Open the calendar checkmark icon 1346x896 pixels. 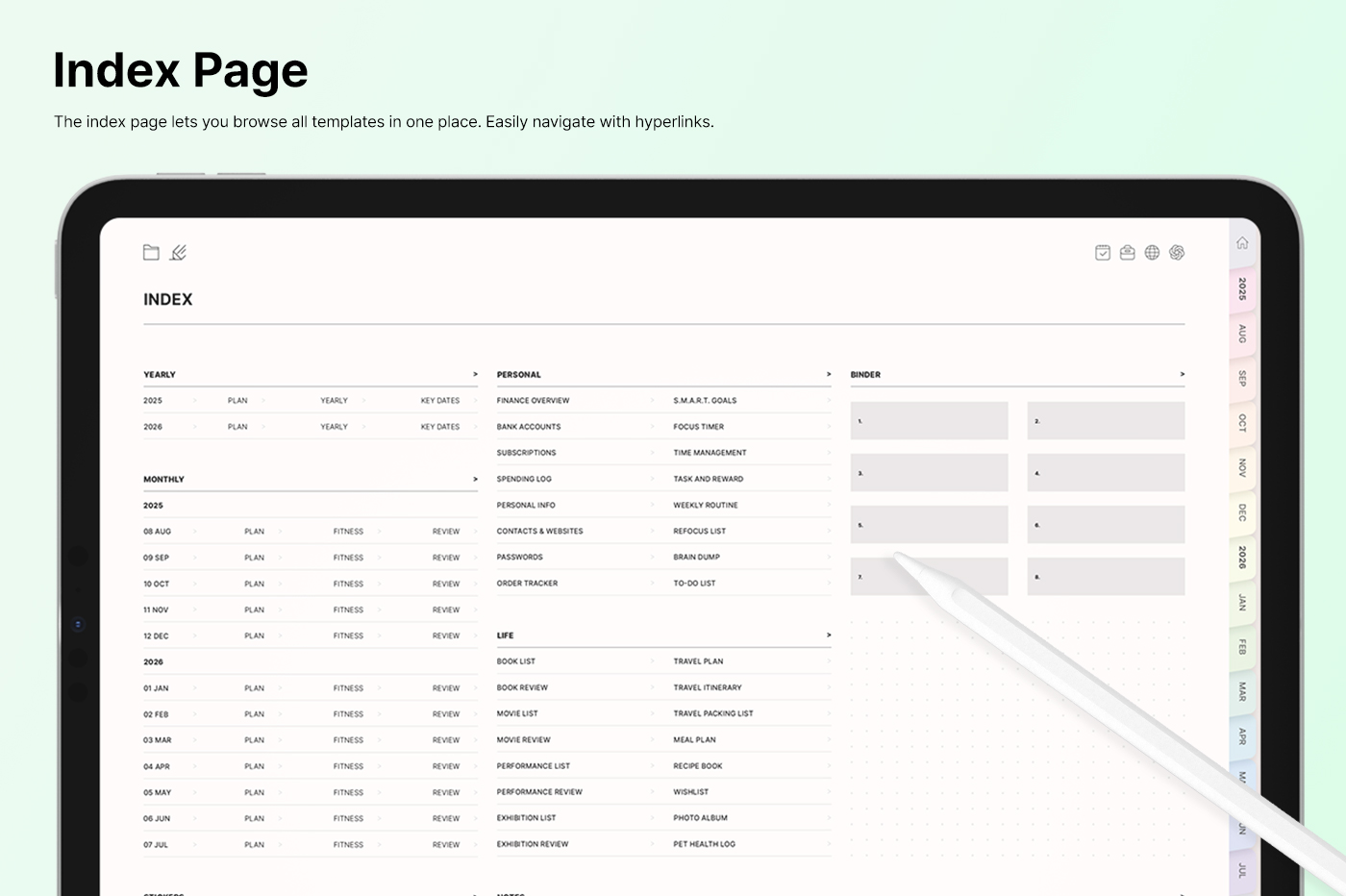coord(1103,253)
